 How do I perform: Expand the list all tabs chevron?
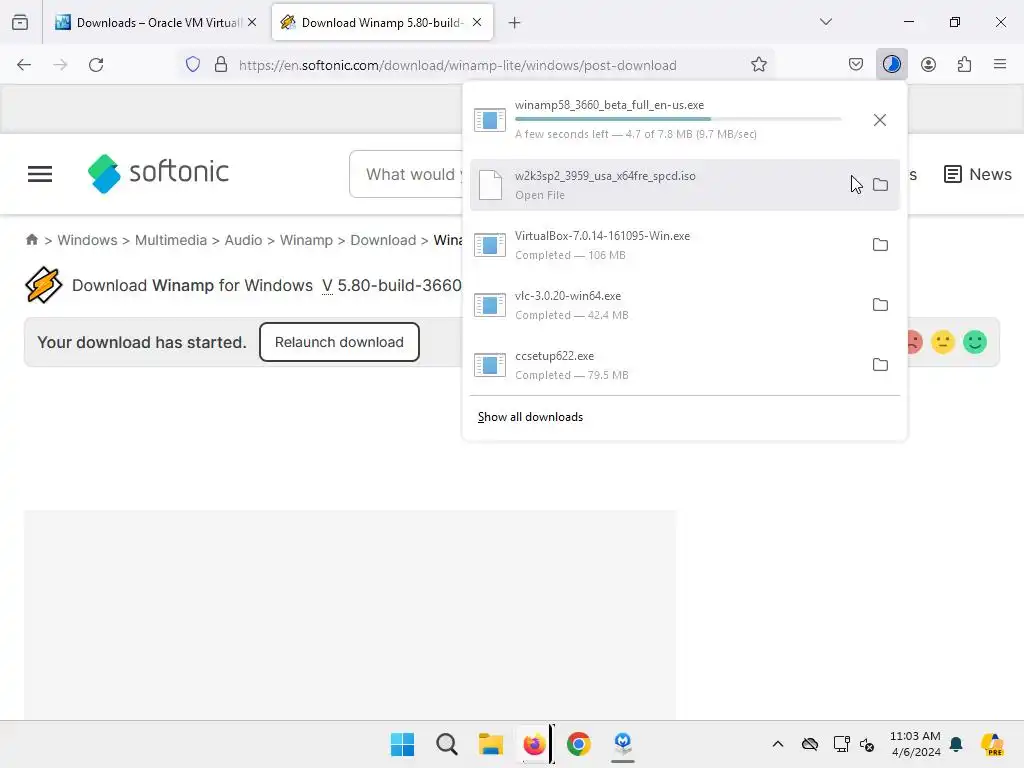tap(826, 22)
